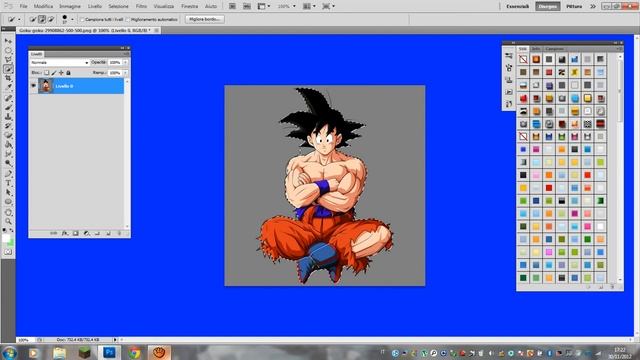Choose New Selection mode in options bar

[x=33, y=19]
